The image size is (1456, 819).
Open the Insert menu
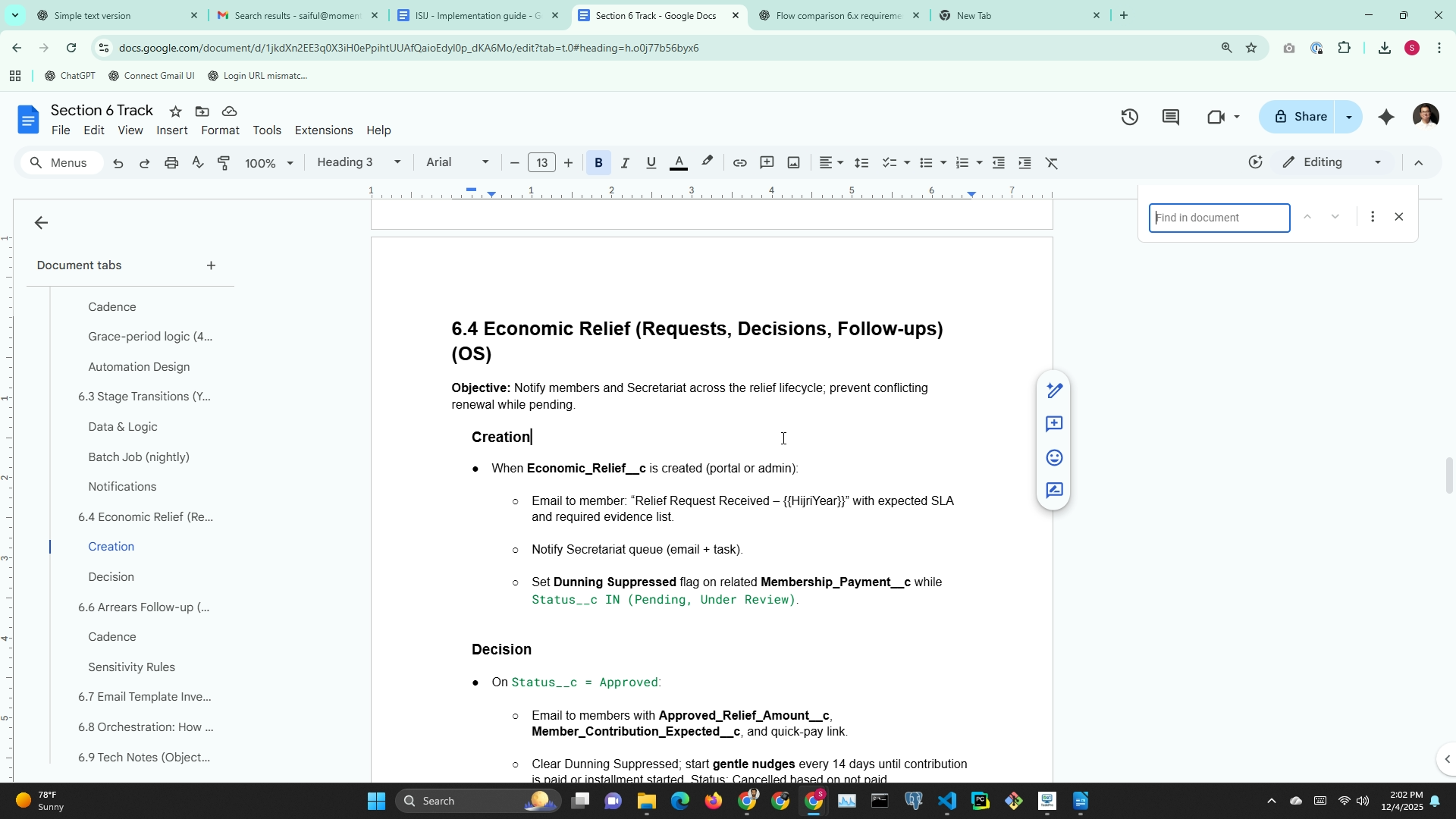[171, 130]
